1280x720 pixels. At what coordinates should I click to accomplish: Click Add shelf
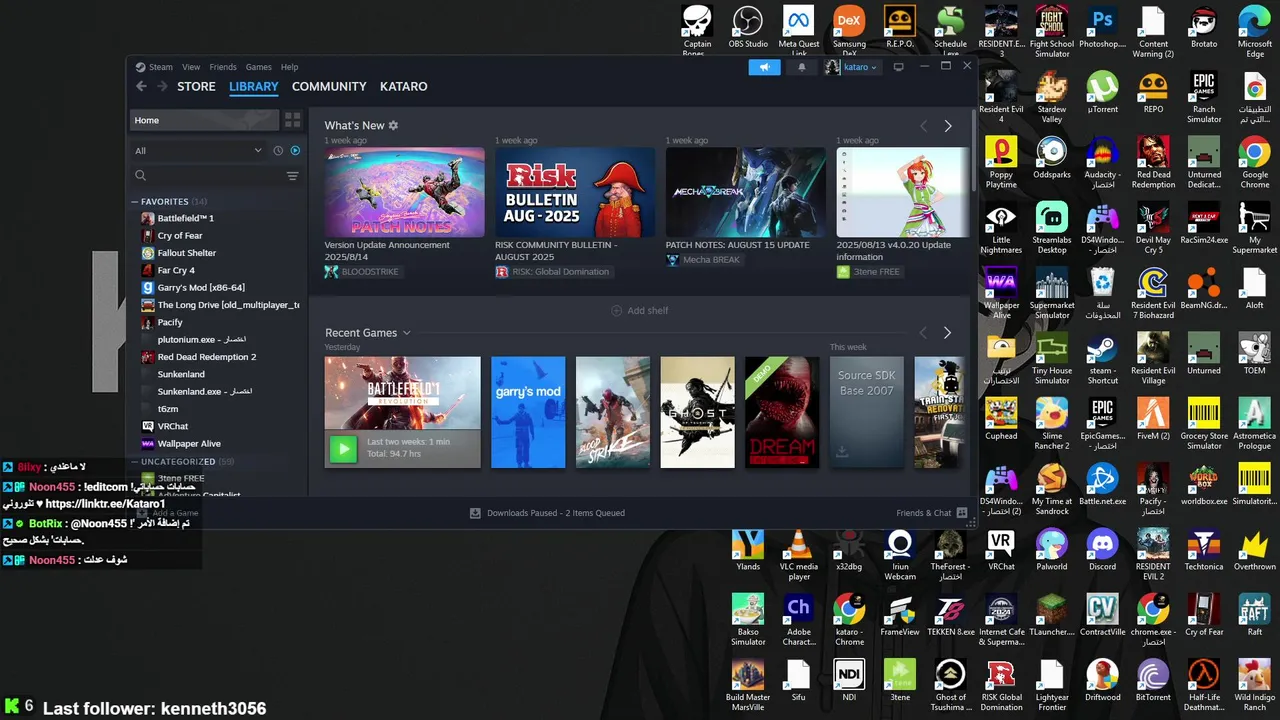coord(640,310)
